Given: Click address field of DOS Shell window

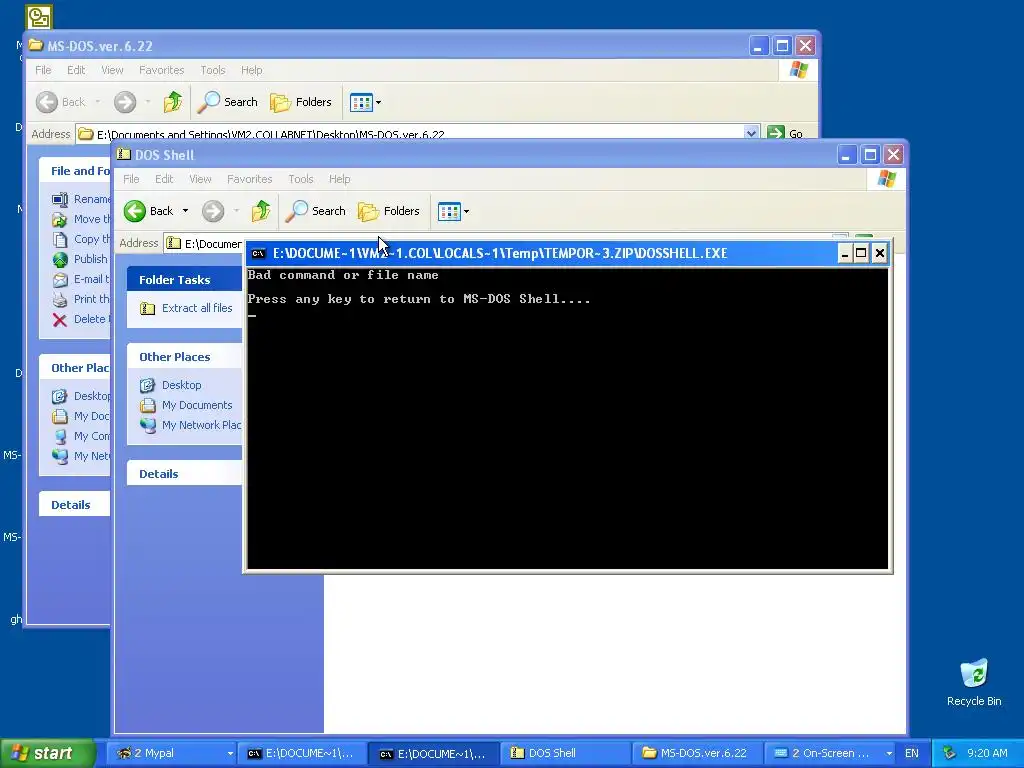Looking at the screenshot, I should coord(202,243).
